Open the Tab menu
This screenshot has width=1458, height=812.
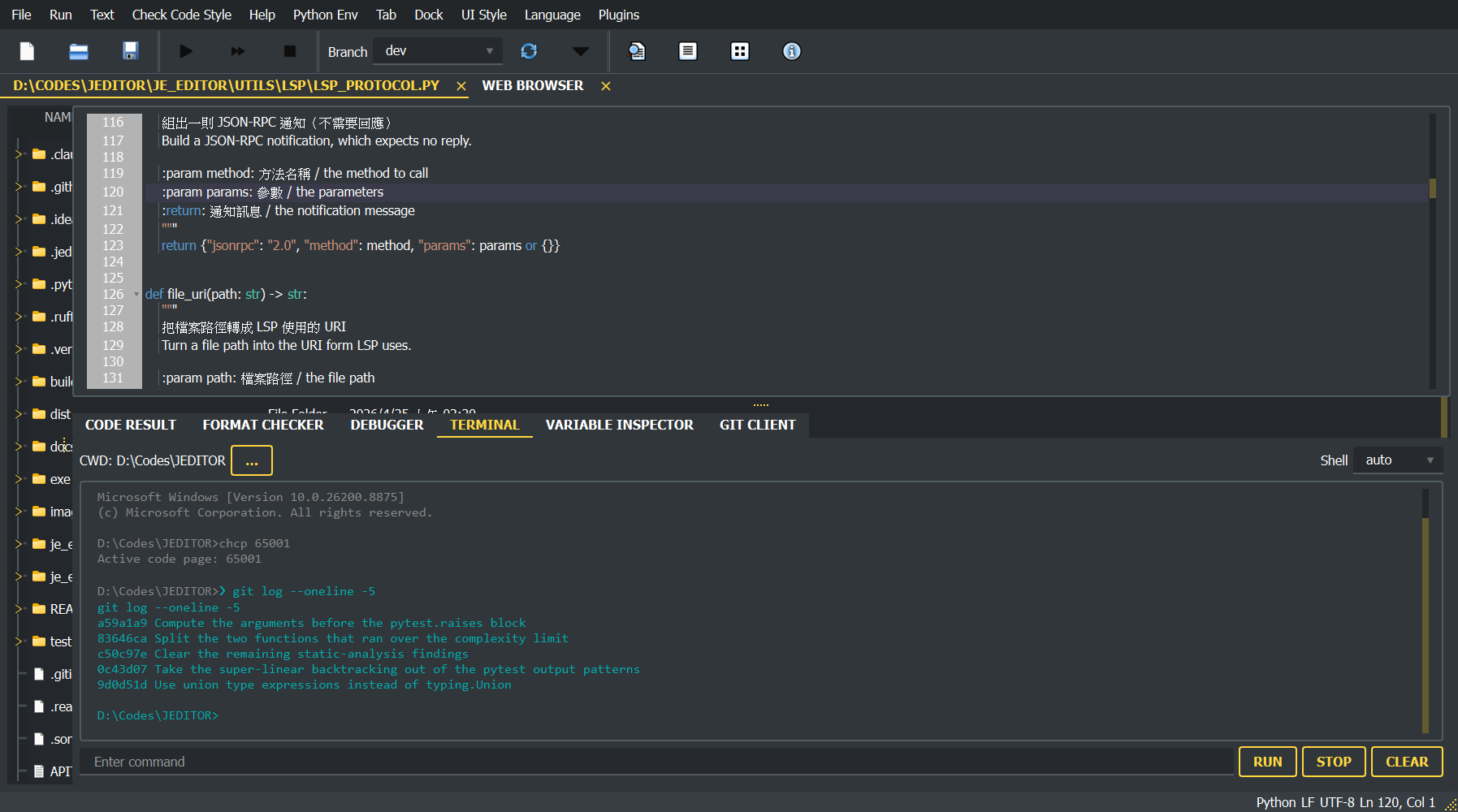pyautogui.click(x=387, y=15)
